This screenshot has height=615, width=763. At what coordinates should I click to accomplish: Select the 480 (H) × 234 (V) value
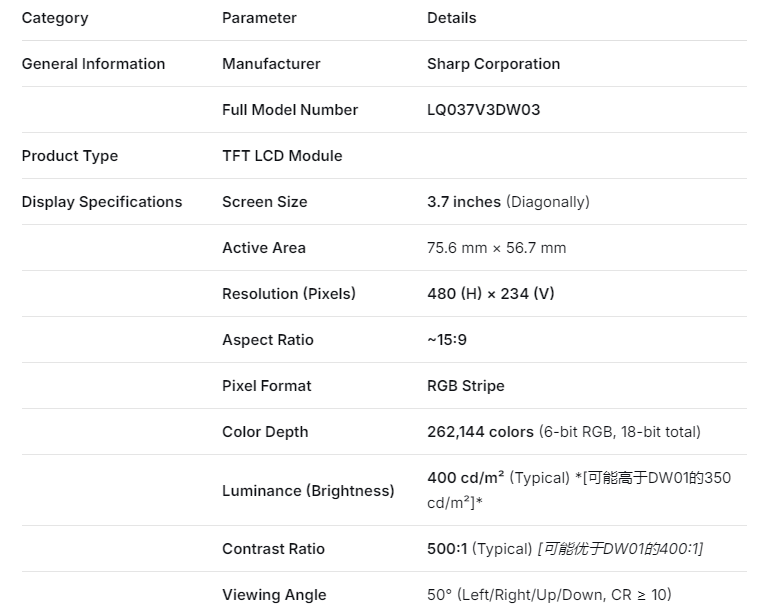[x=490, y=294]
